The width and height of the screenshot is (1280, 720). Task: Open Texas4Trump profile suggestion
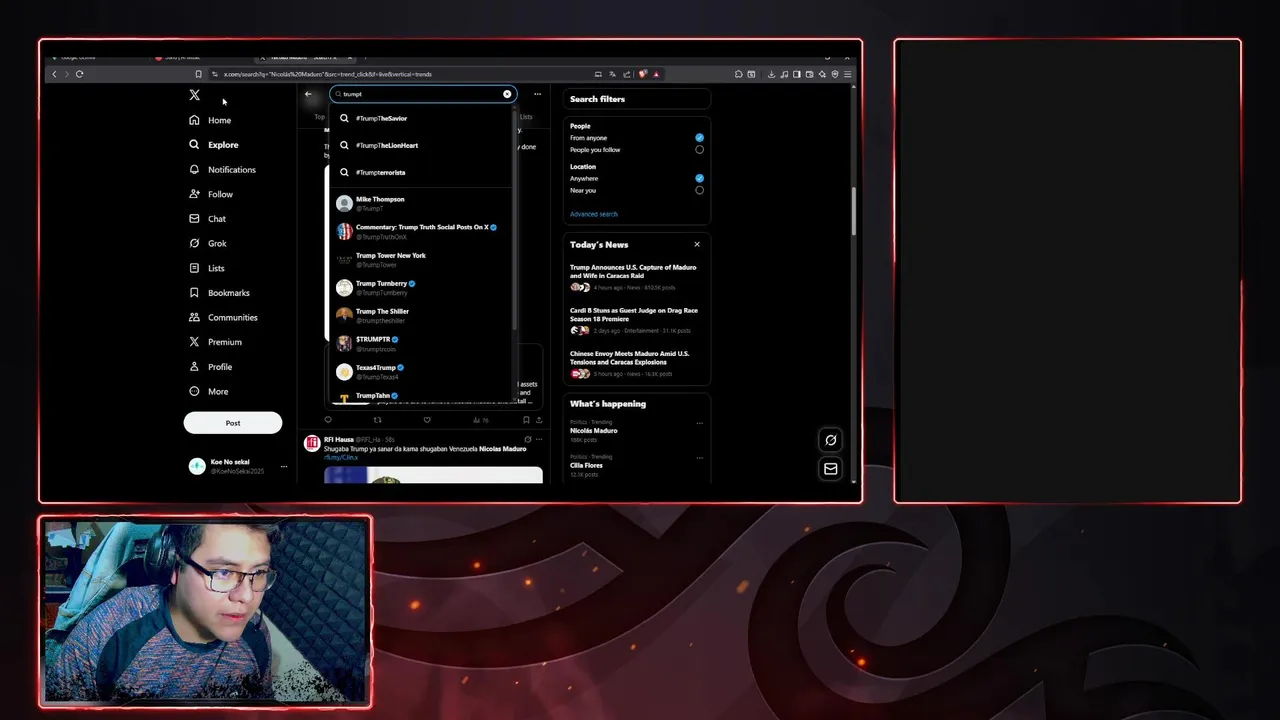point(421,371)
